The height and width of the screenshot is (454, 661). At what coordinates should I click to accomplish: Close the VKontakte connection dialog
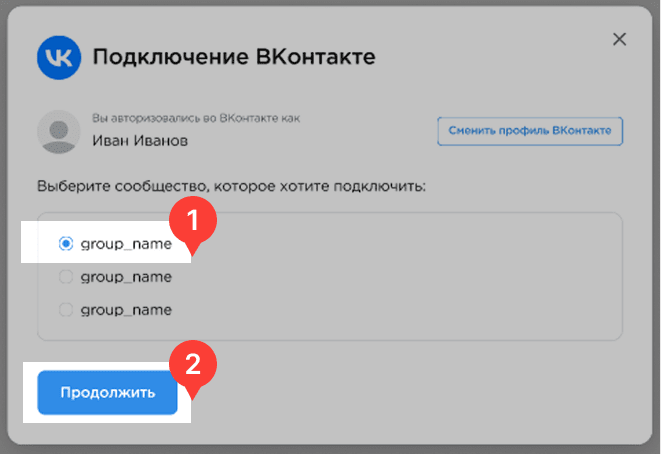(619, 39)
